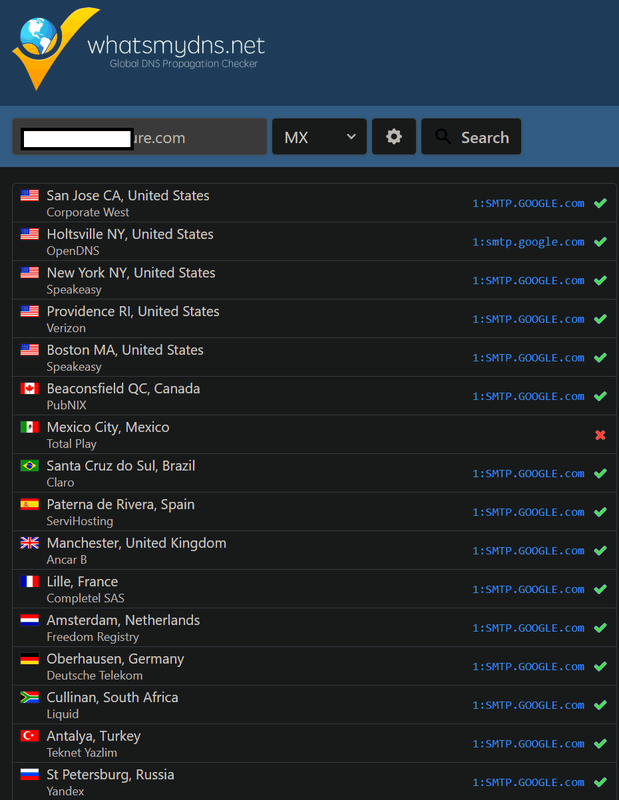Image resolution: width=619 pixels, height=800 pixels.
Task: Select the "PubNIX" provider label
Action: point(66,405)
